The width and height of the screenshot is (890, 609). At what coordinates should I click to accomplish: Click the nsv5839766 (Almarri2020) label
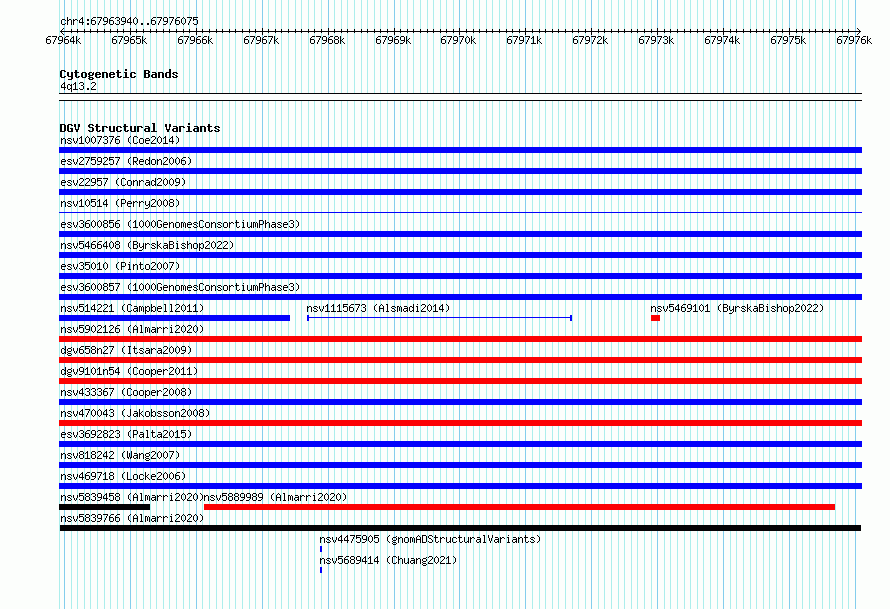click(x=132, y=518)
